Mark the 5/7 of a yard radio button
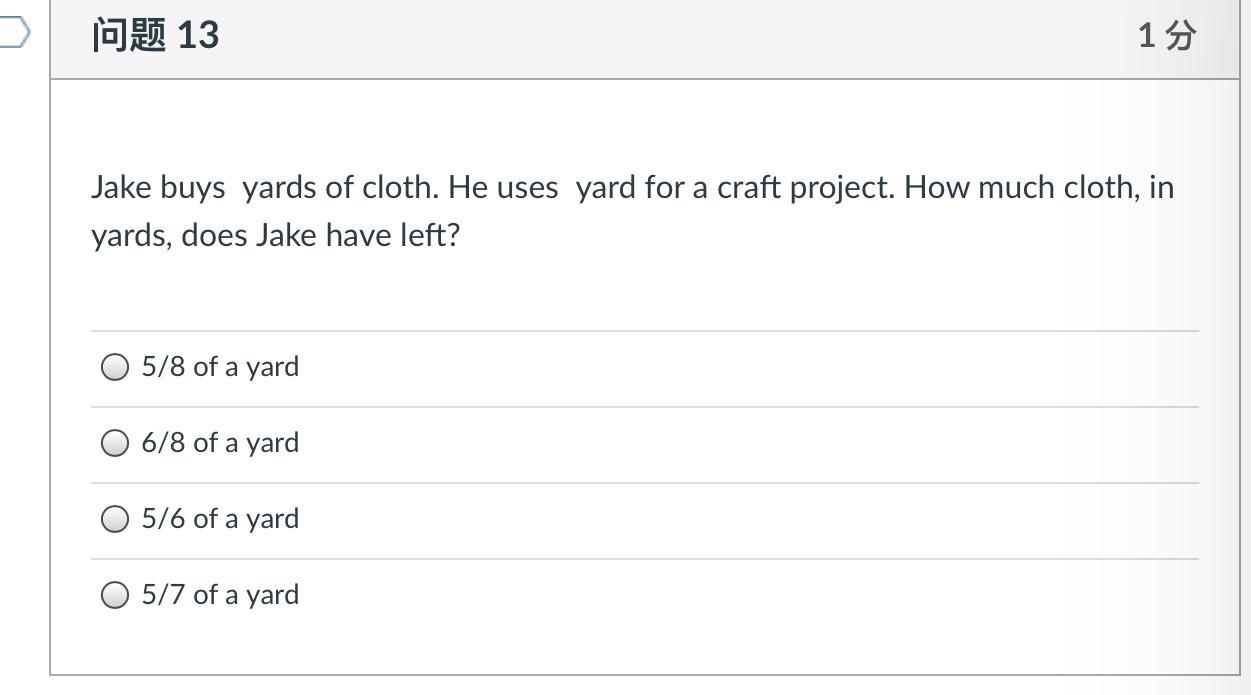 tap(115, 595)
